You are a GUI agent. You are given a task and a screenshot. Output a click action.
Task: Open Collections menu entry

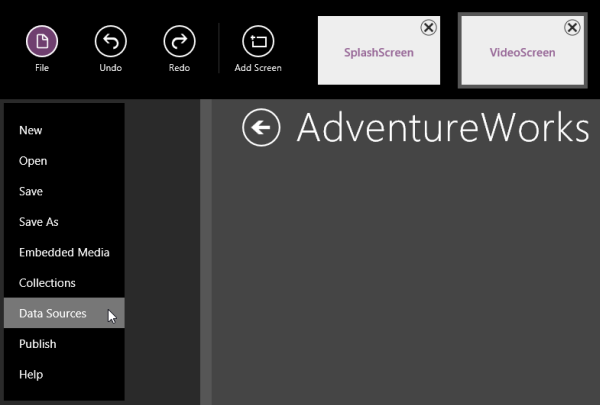pyautogui.click(x=64, y=283)
